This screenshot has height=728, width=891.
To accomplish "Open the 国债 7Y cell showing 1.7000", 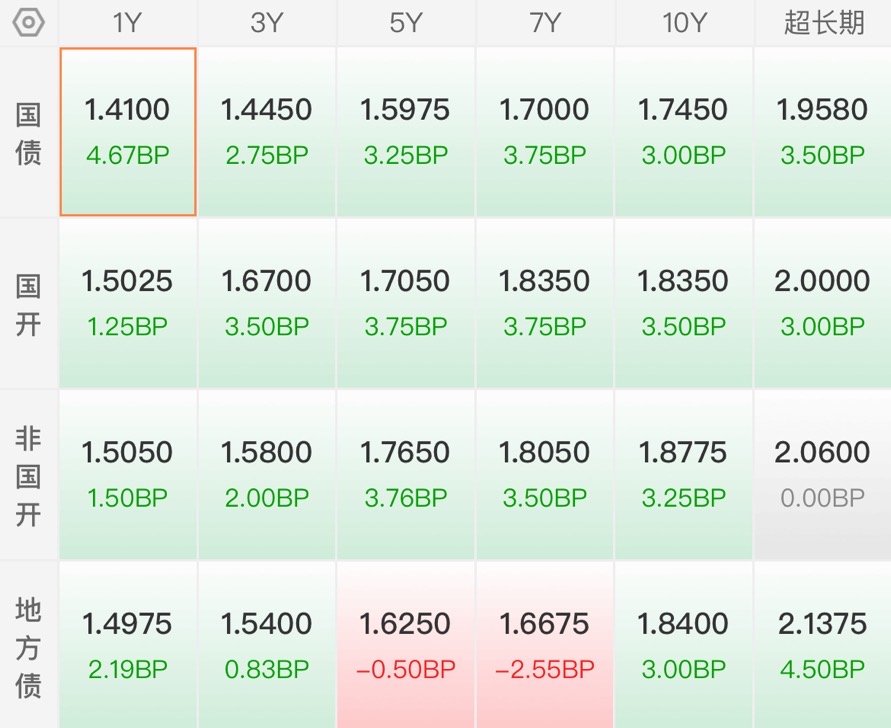I will (544, 132).
